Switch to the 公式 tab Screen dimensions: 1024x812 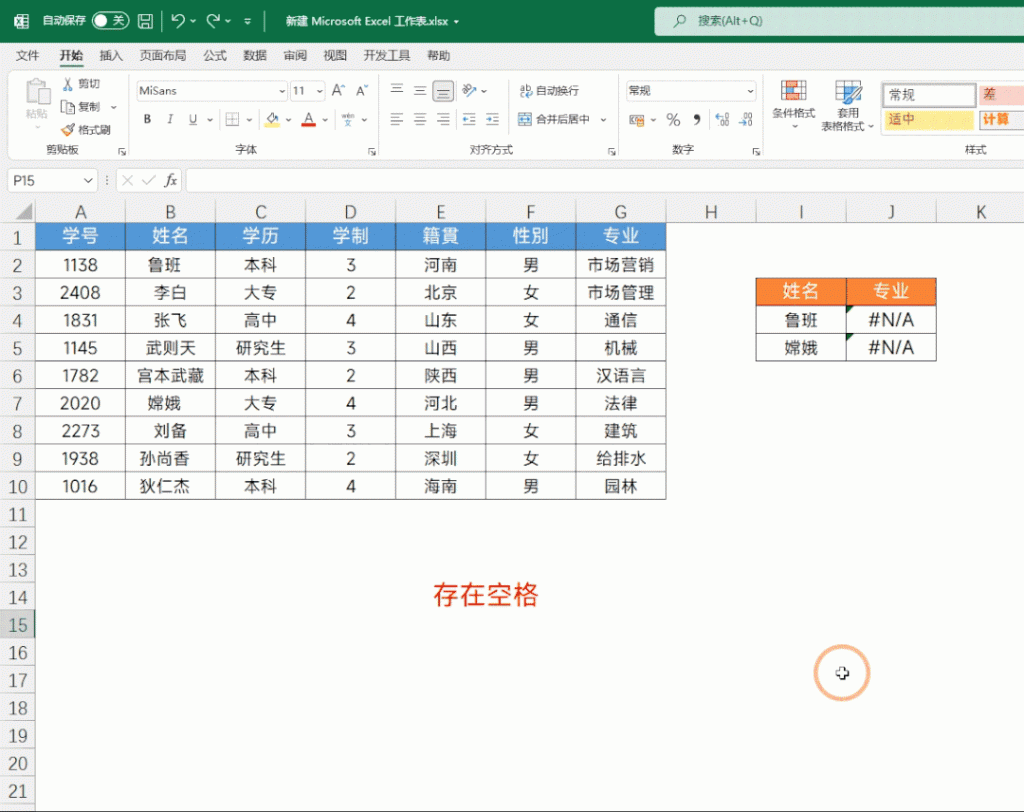pos(215,56)
